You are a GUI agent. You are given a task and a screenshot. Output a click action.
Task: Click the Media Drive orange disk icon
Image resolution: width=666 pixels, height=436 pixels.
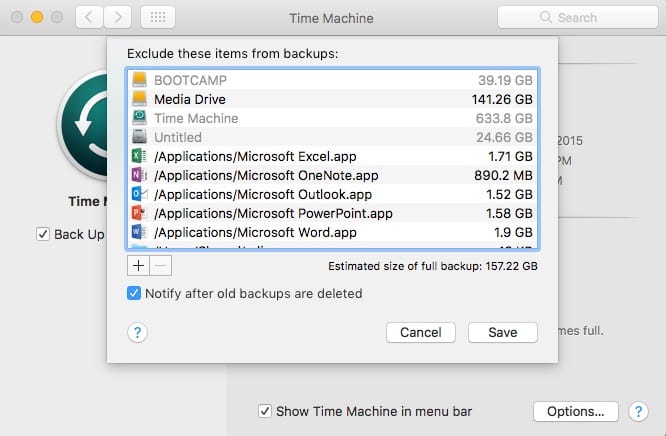tap(139, 99)
